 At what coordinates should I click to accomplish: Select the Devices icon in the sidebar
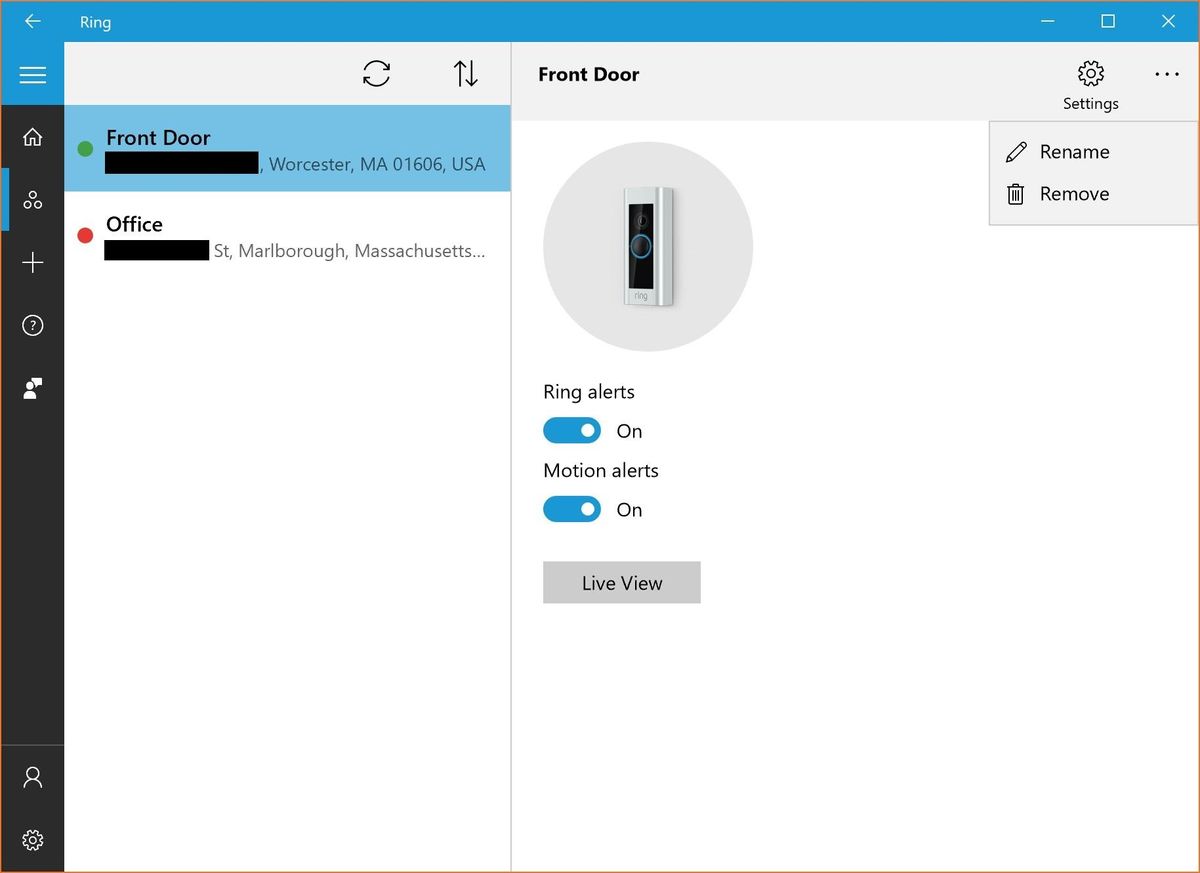point(33,199)
